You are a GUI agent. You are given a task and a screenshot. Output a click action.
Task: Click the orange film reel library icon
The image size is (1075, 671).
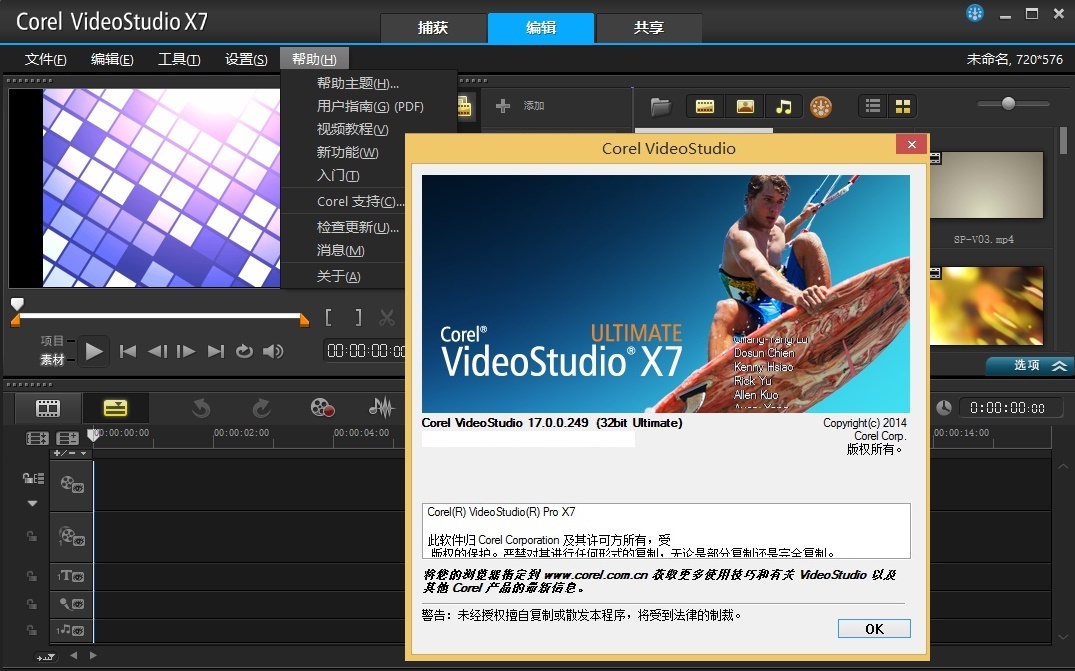coord(821,106)
